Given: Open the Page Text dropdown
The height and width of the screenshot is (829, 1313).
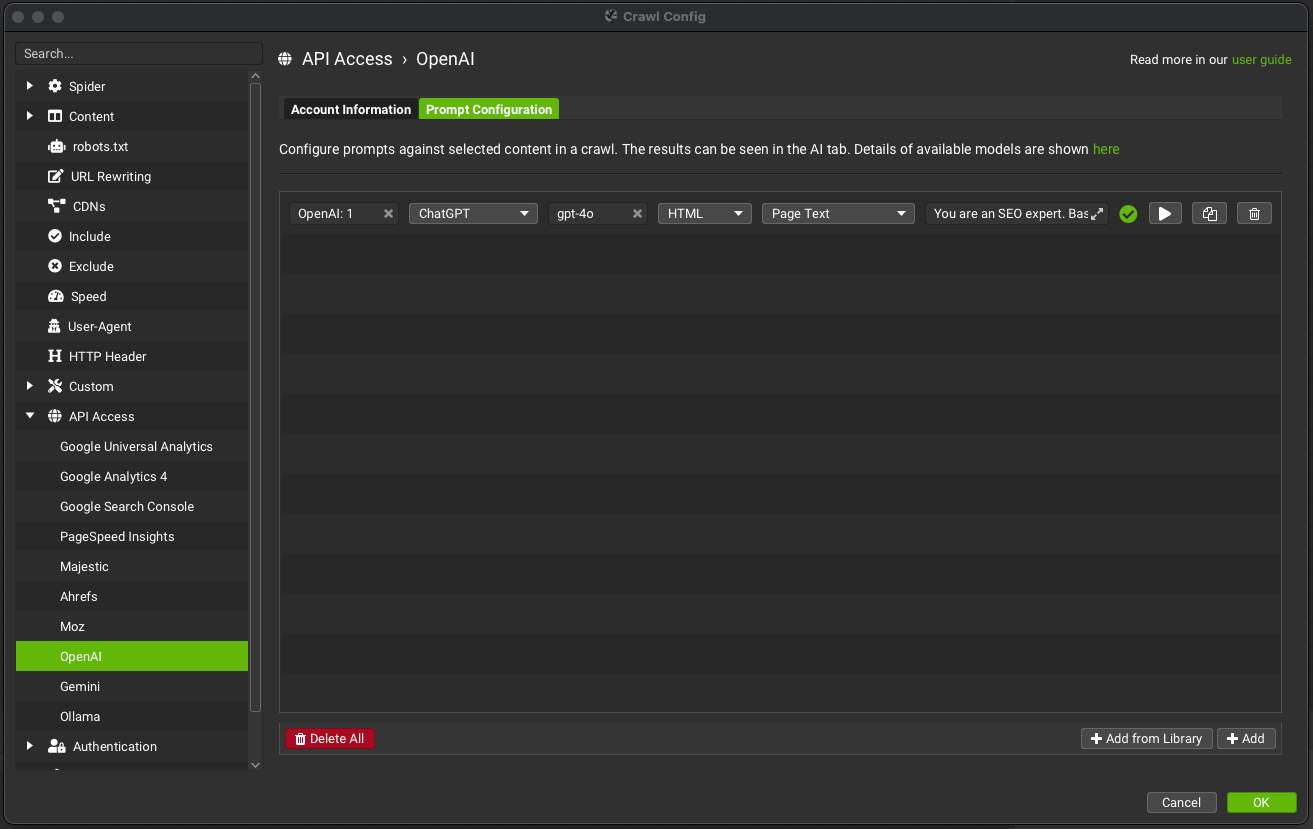Looking at the screenshot, I should click(837, 213).
